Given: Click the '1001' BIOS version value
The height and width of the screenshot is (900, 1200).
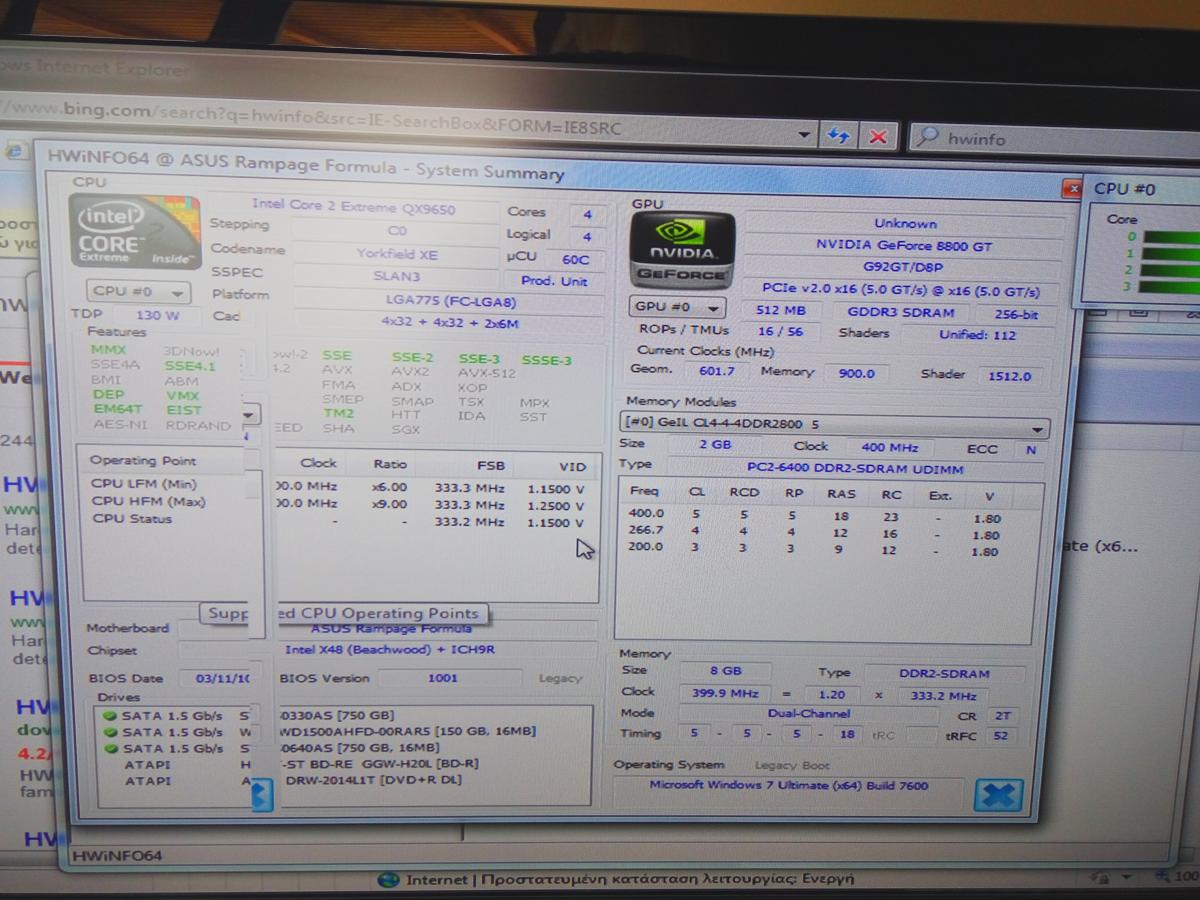Looking at the screenshot, I should [x=442, y=678].
